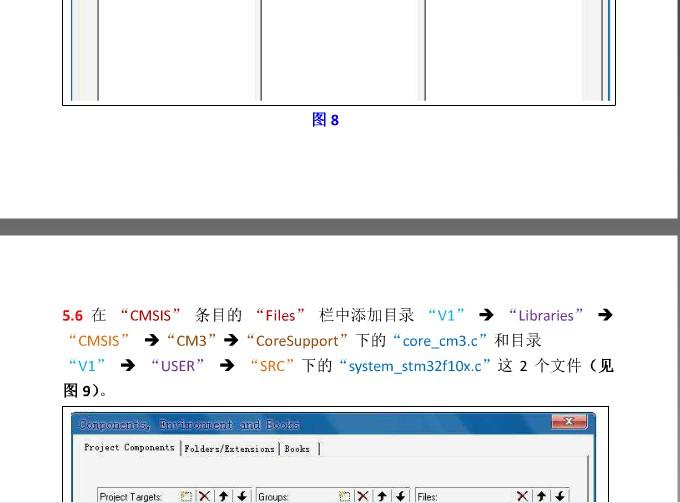Click the orange "CMSIS" text on second line
Screen dimensions: 680x503
98,341
